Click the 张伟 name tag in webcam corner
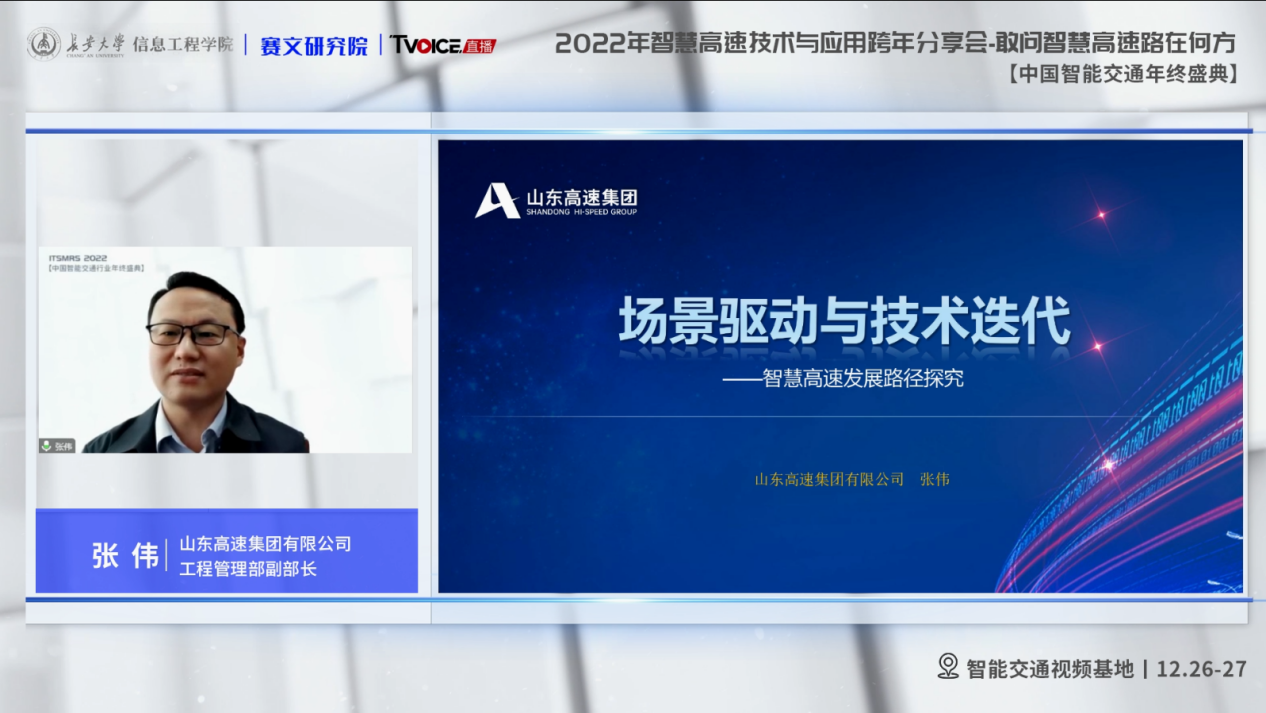 (64, 446)
